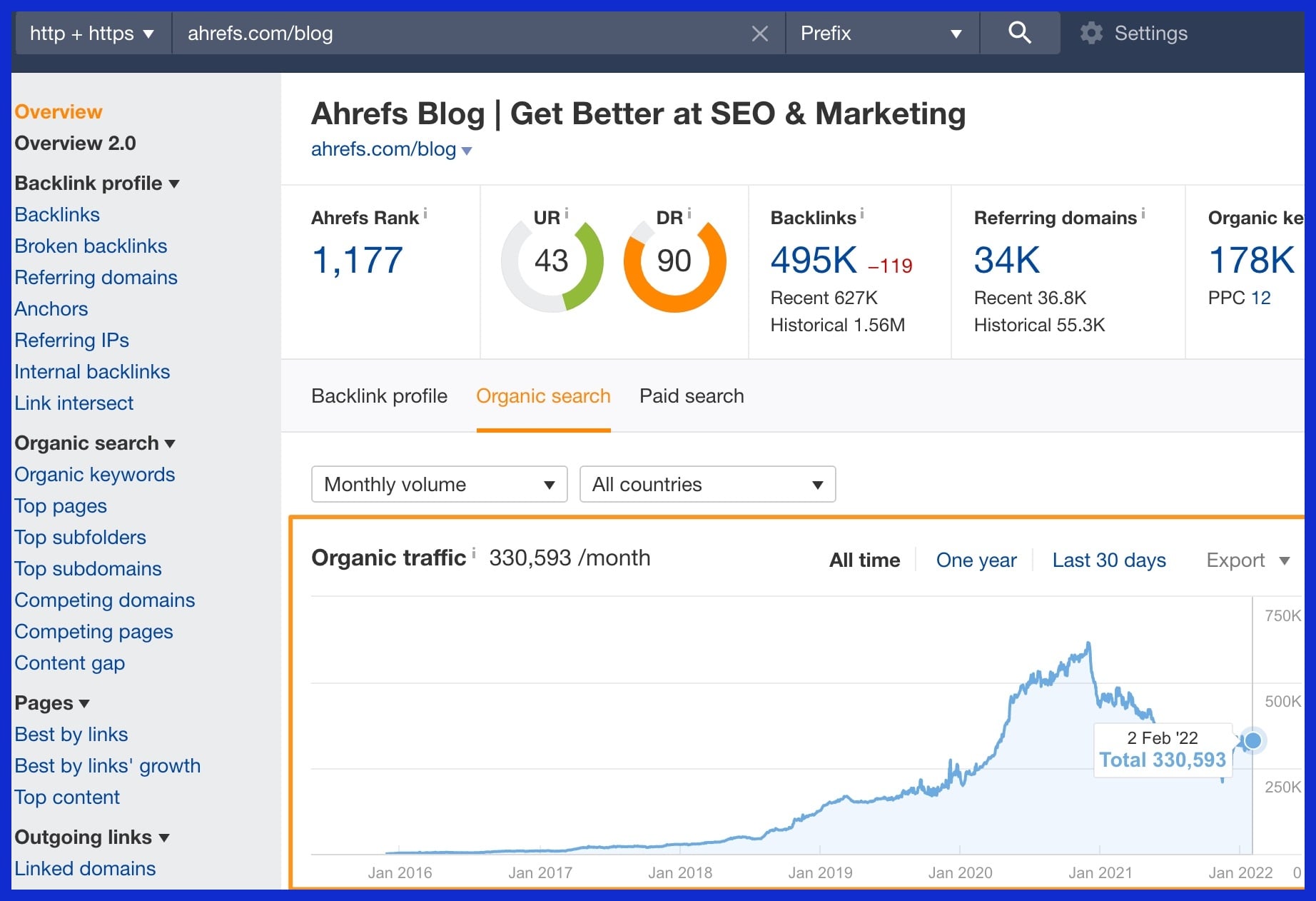1316x901 pixels.
Task: Click the search magnifier icon
Action: pos(1019,33)
